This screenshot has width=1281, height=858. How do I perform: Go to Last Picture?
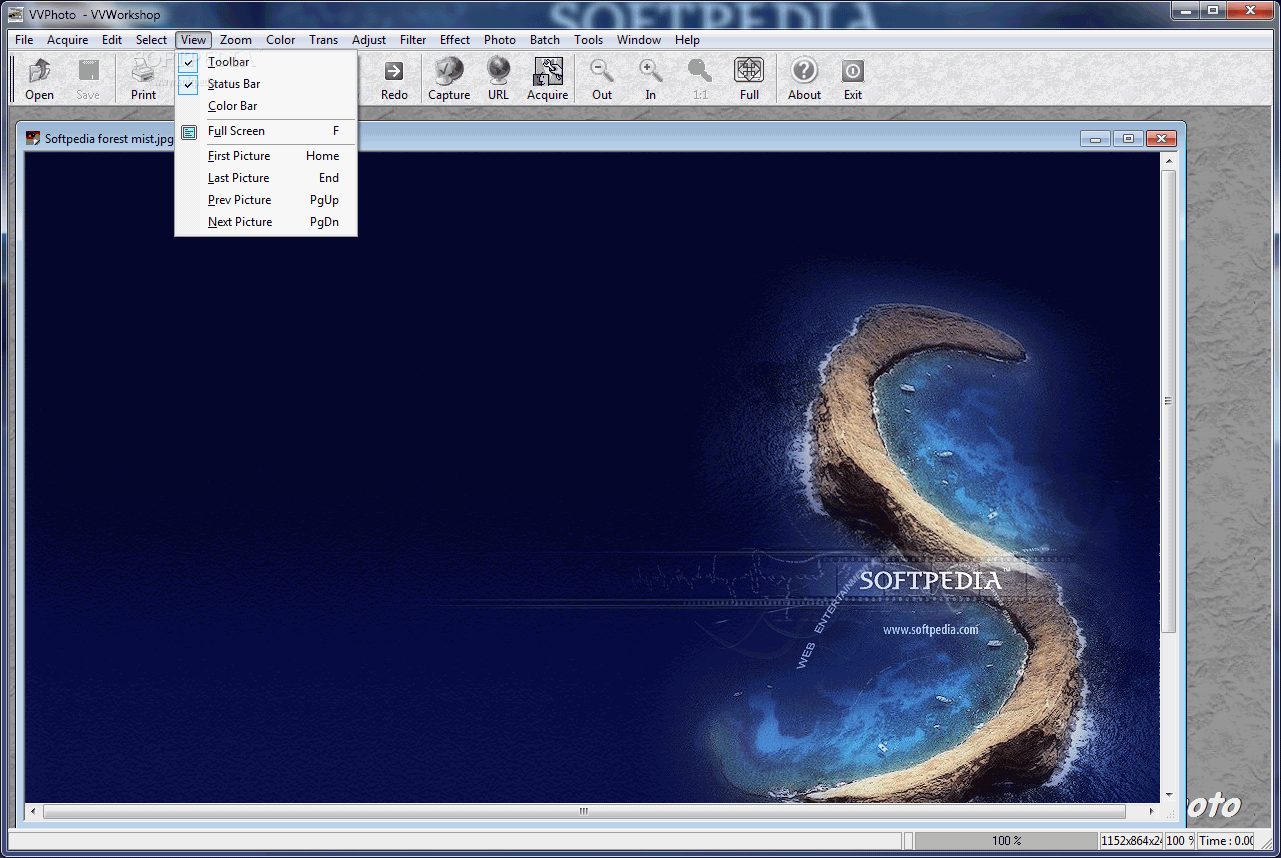click(x=266, y=178)
